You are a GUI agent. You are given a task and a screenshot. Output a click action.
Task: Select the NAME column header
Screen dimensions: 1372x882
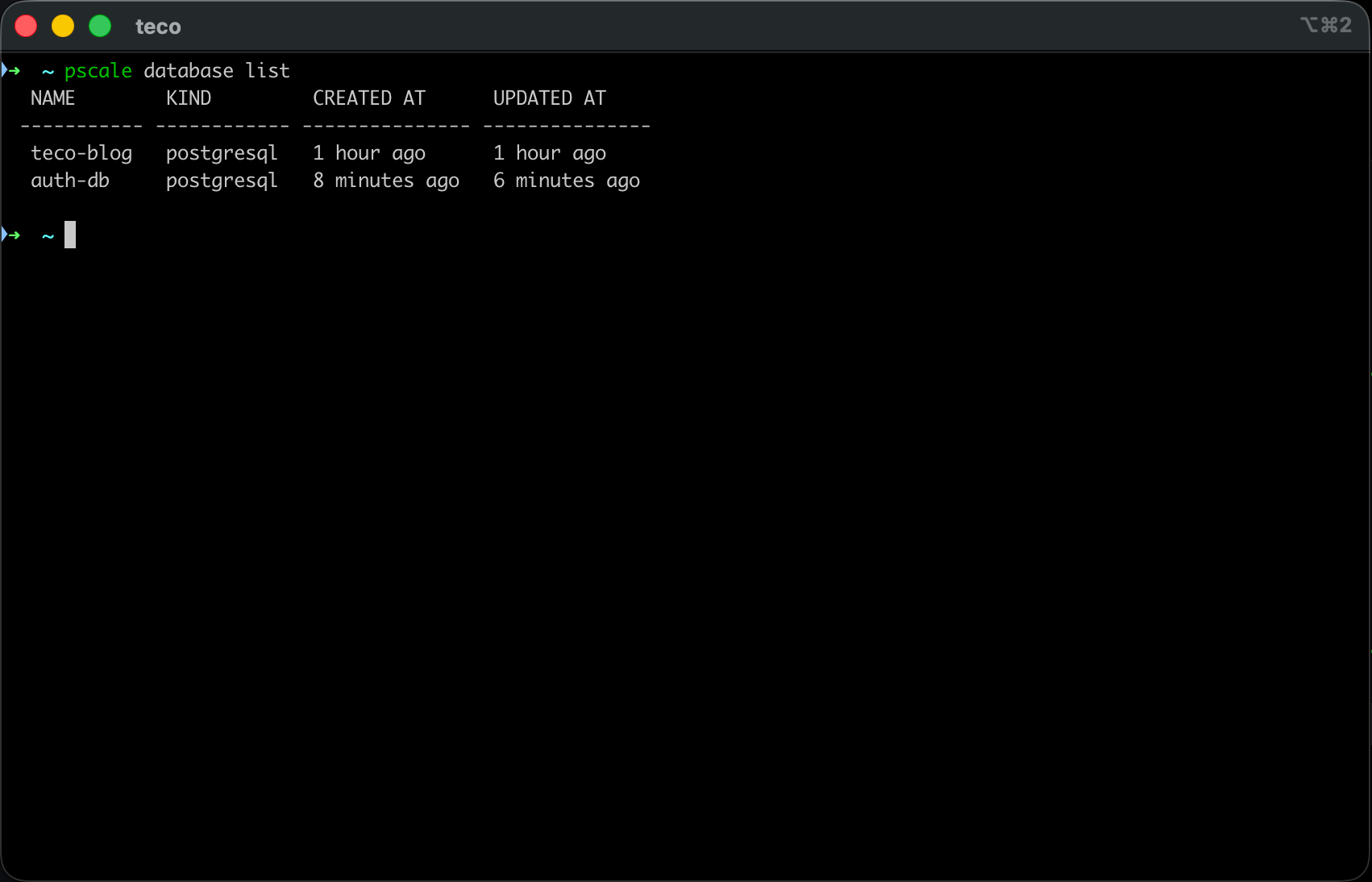(x=52, y=98)
